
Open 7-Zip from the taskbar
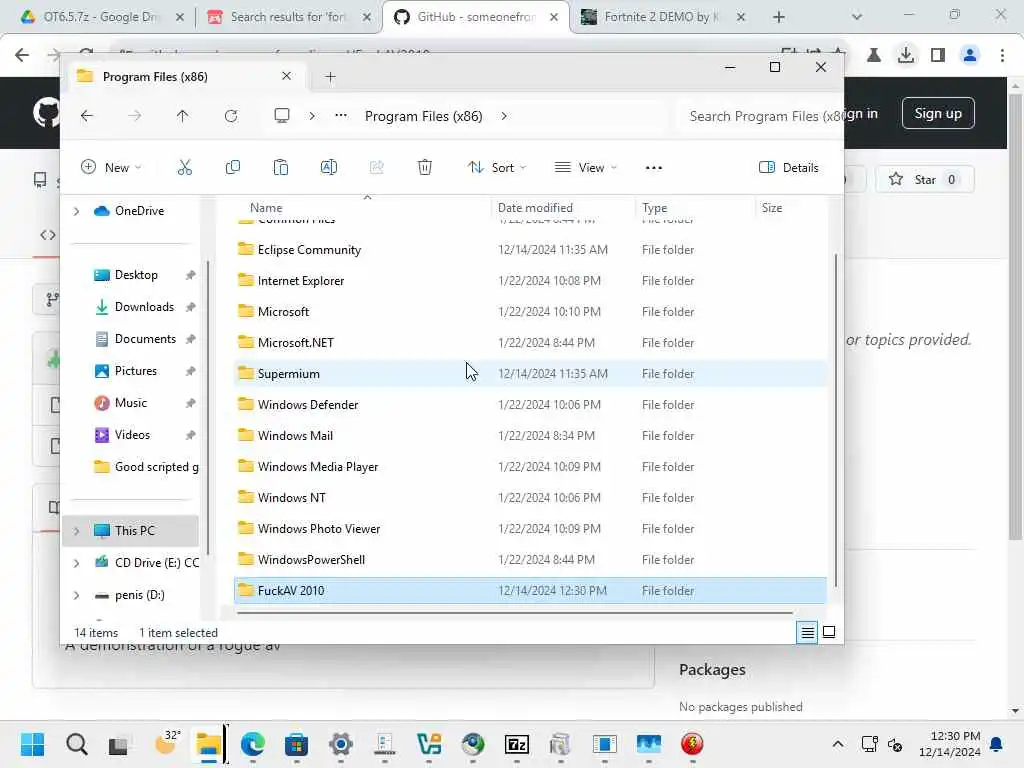(x=517, y=744)
